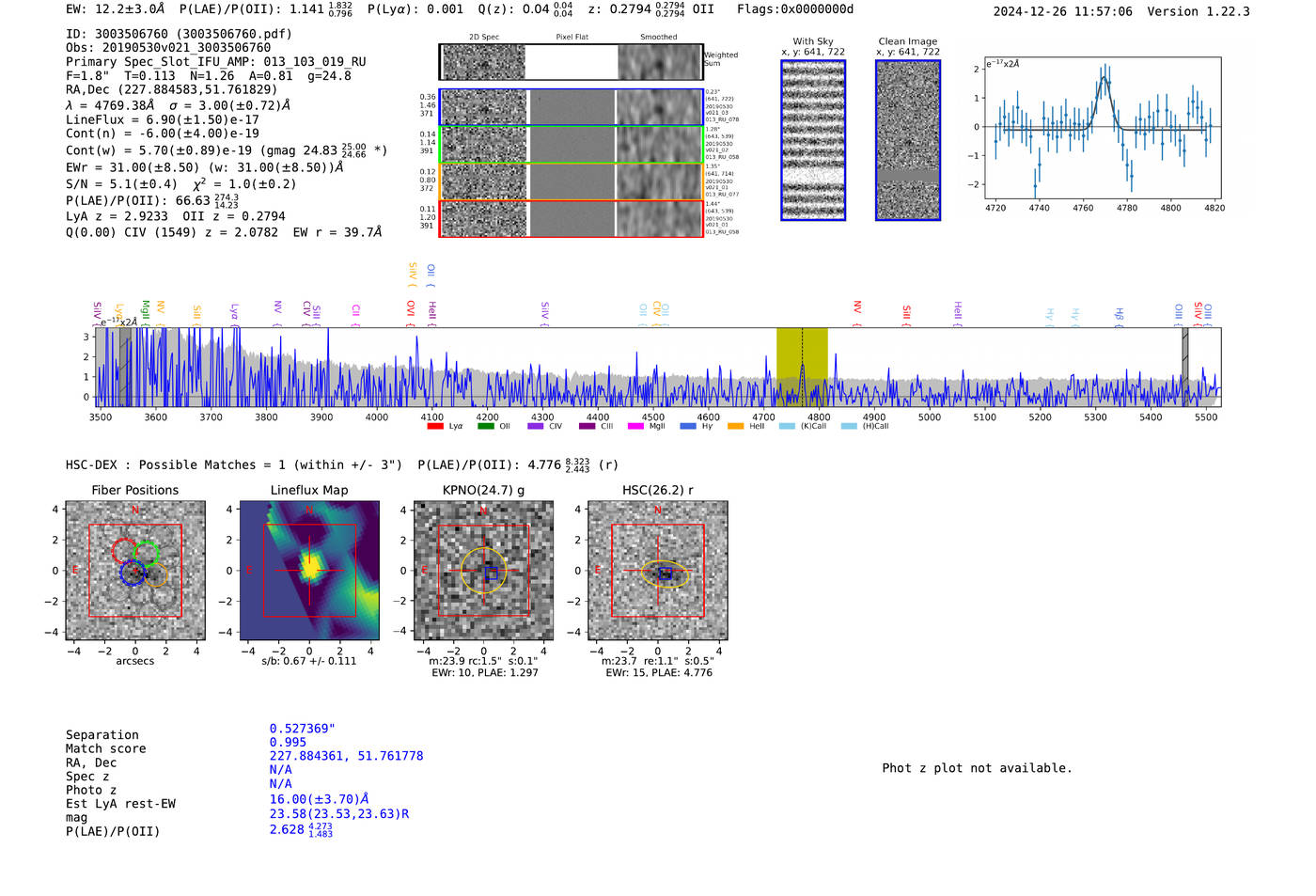Click the green fiber circle in Fiber Positions

point(147,553)
